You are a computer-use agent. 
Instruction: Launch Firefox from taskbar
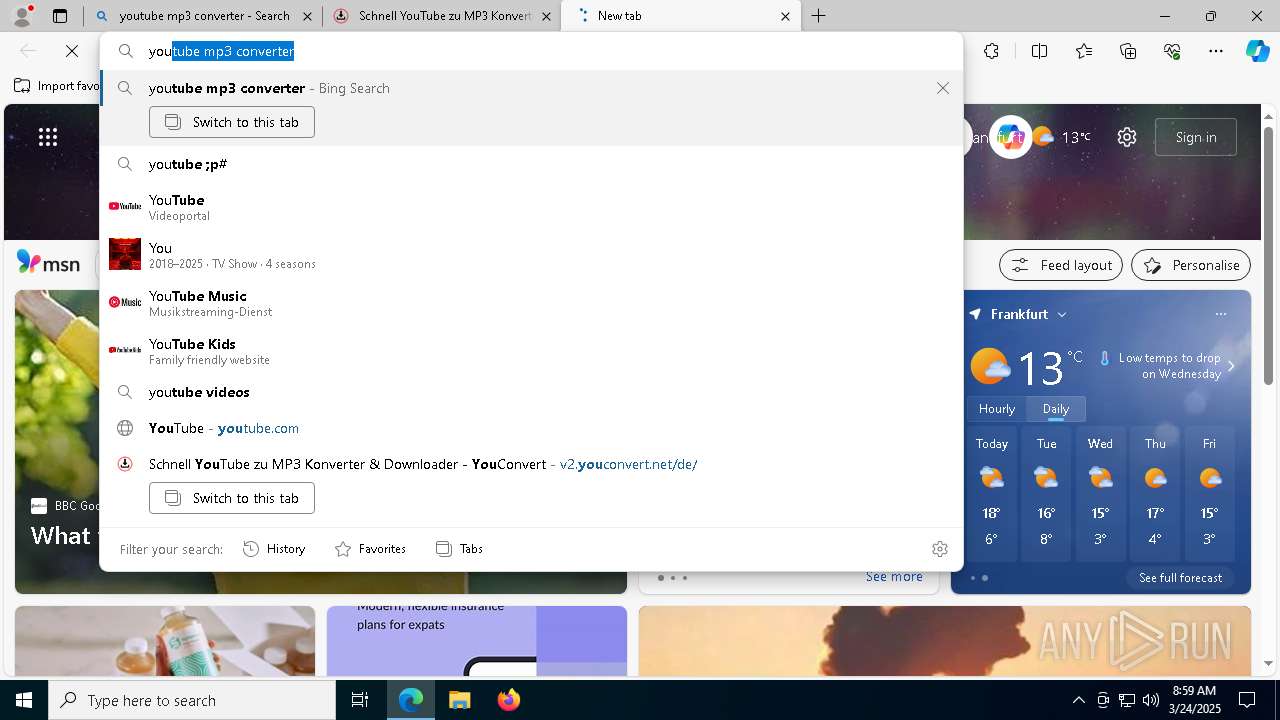[508, 700]
